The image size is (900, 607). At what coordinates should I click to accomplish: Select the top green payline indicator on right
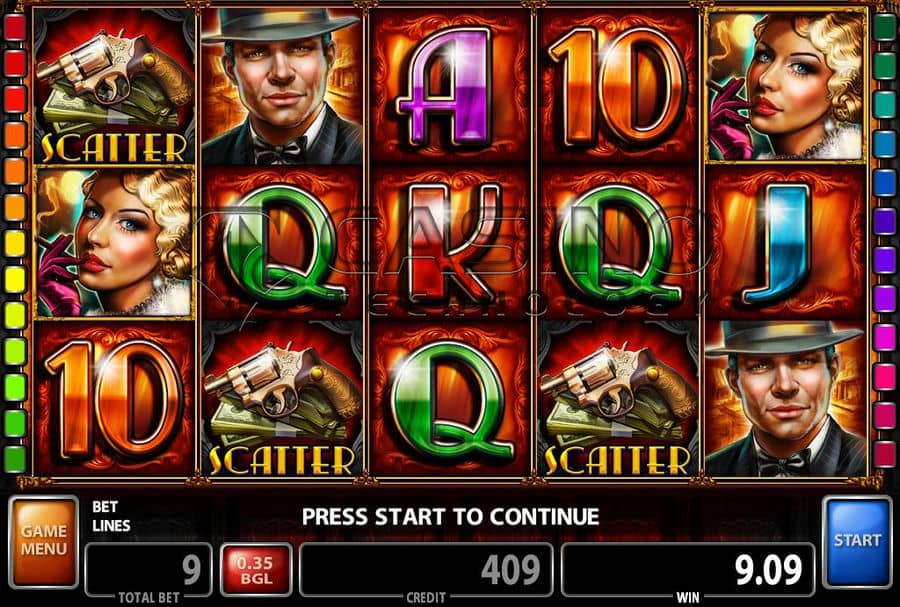[x=885, y=28]
